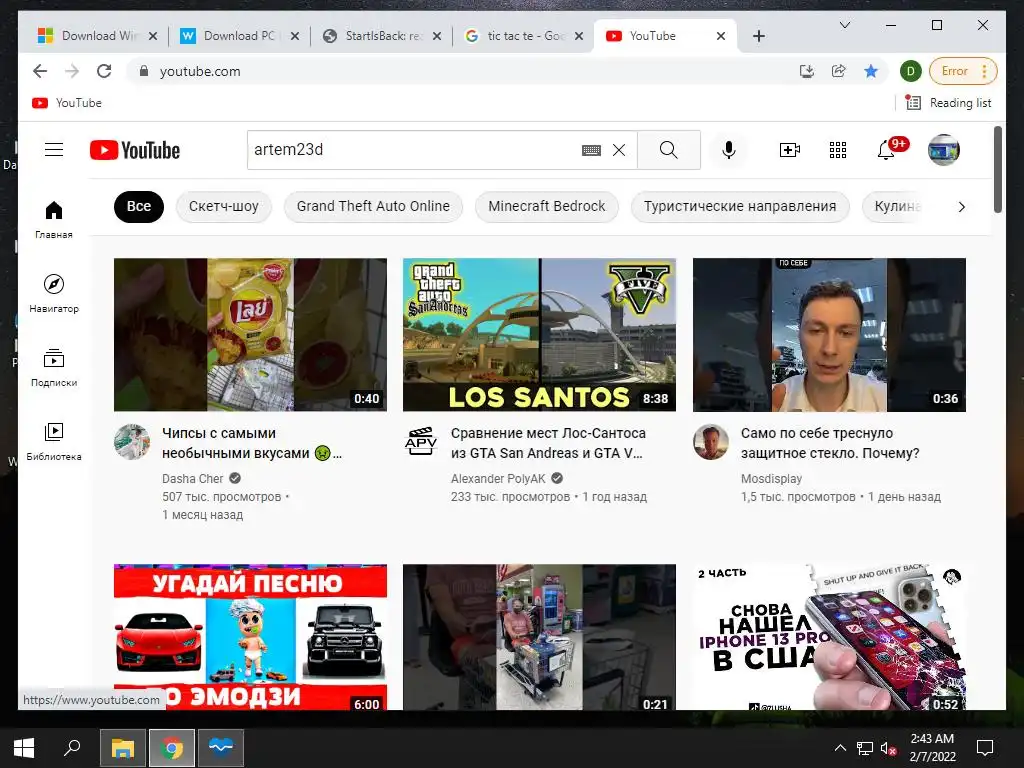Image resolution: width=1024 pixels, height=768 pixels.
Task: Open Mosdisplay channel name
Action: tap(771, 479)
